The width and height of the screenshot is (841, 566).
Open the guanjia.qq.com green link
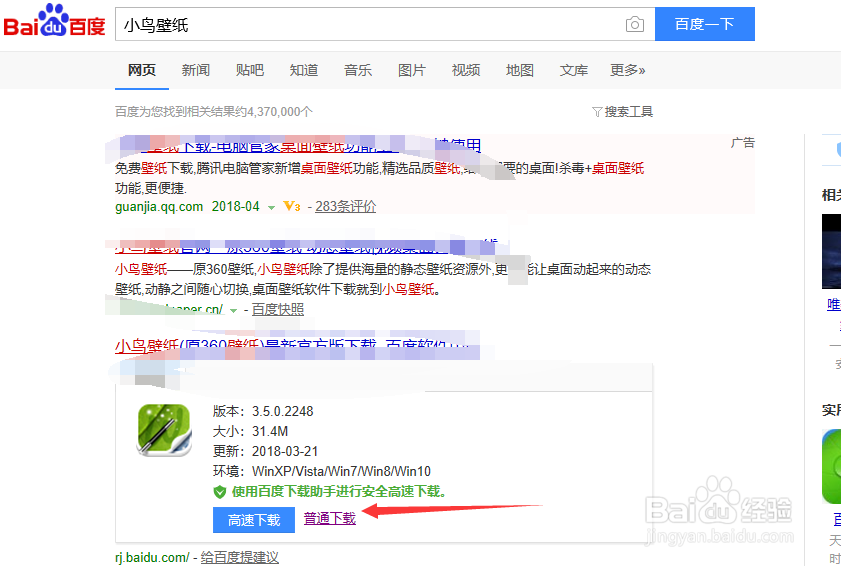159,207
